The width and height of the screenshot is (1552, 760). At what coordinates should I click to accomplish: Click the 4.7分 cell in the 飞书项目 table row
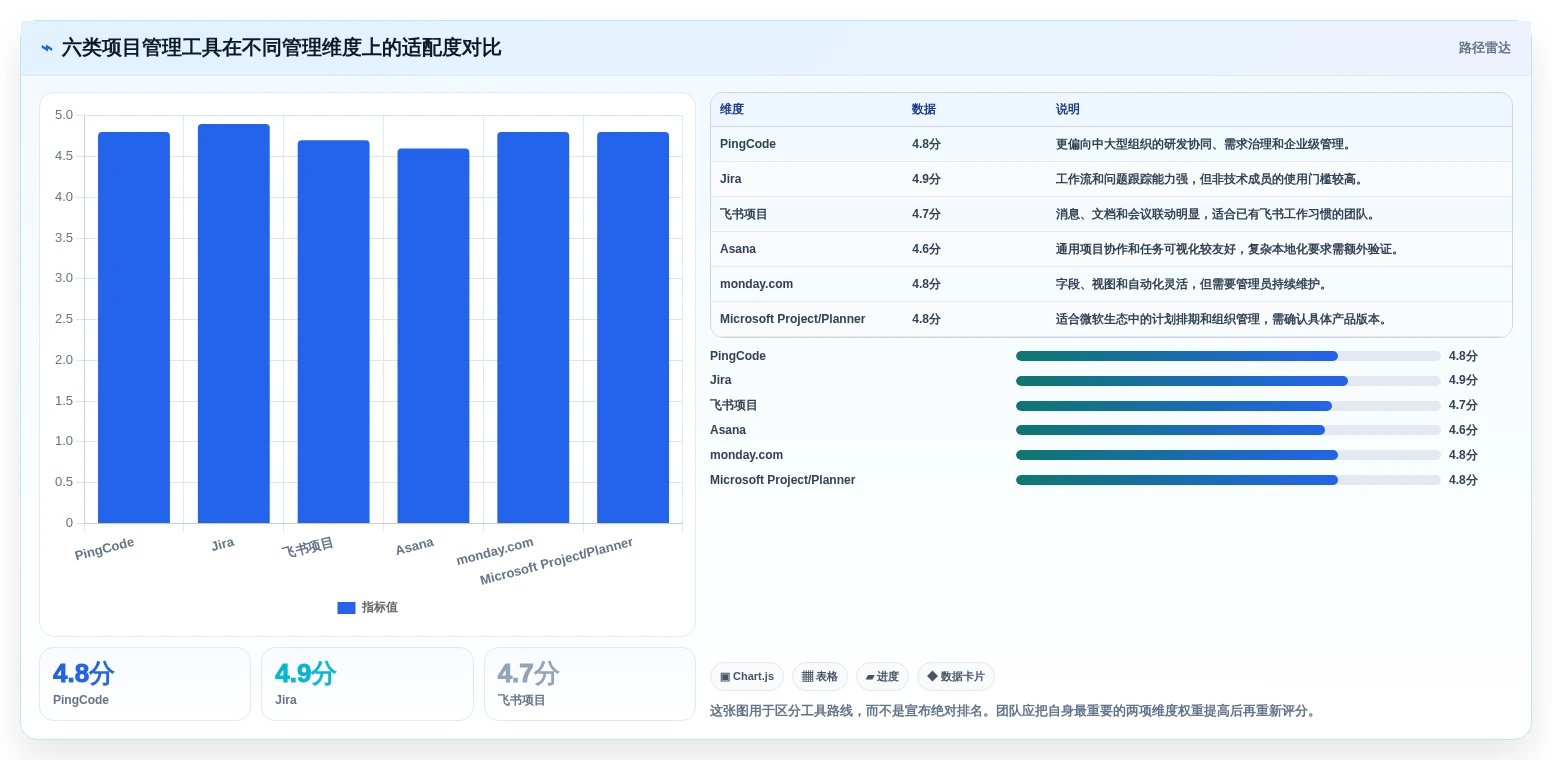(x=926, y=214)
